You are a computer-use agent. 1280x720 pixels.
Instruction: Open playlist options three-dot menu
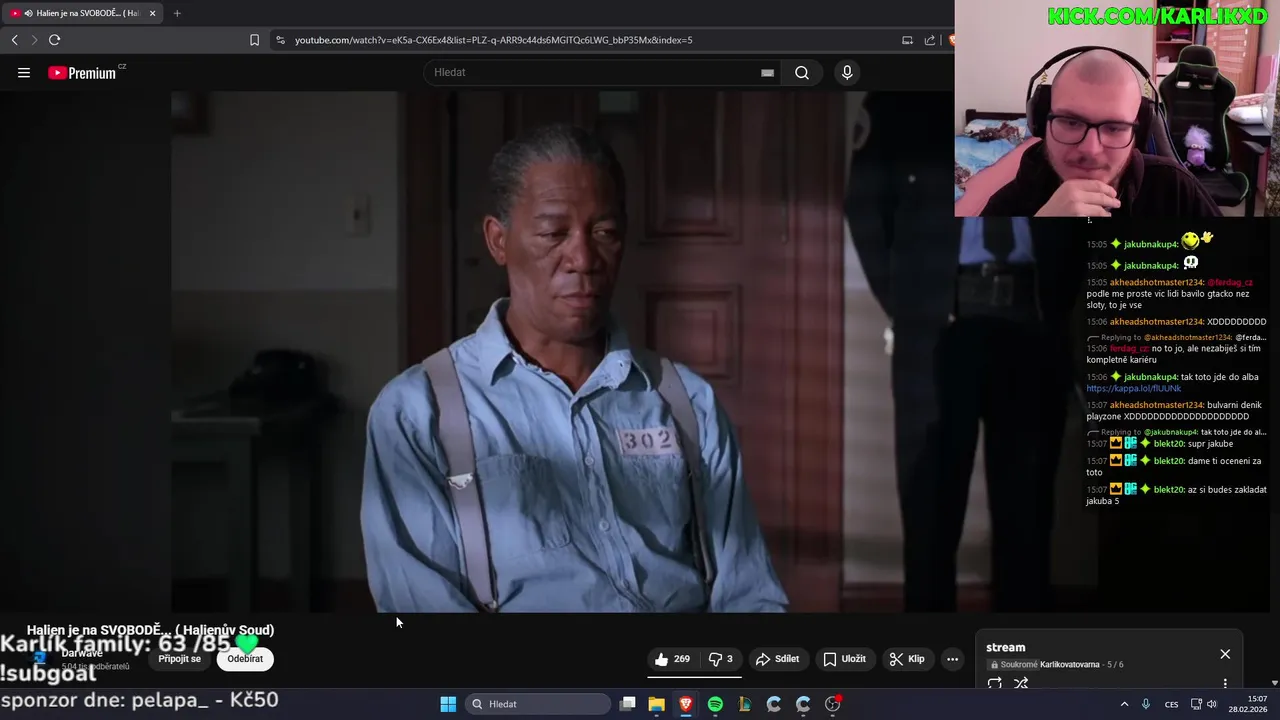[x=1225, y=684]
